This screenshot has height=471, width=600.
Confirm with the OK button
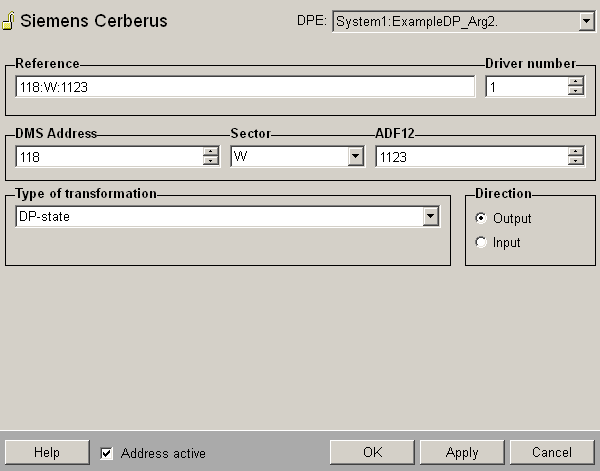click(x=372, y=452)
